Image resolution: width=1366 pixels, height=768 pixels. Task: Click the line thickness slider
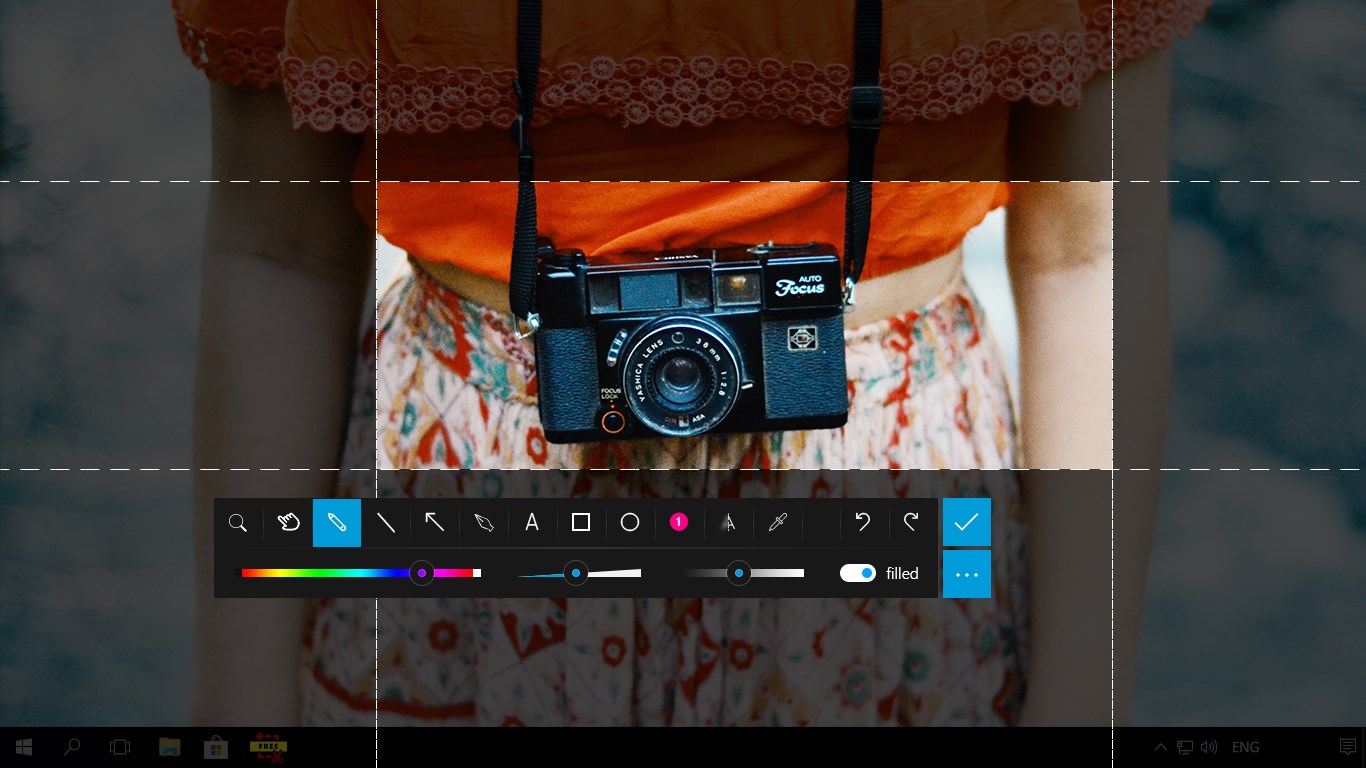(x=580, y=573)
